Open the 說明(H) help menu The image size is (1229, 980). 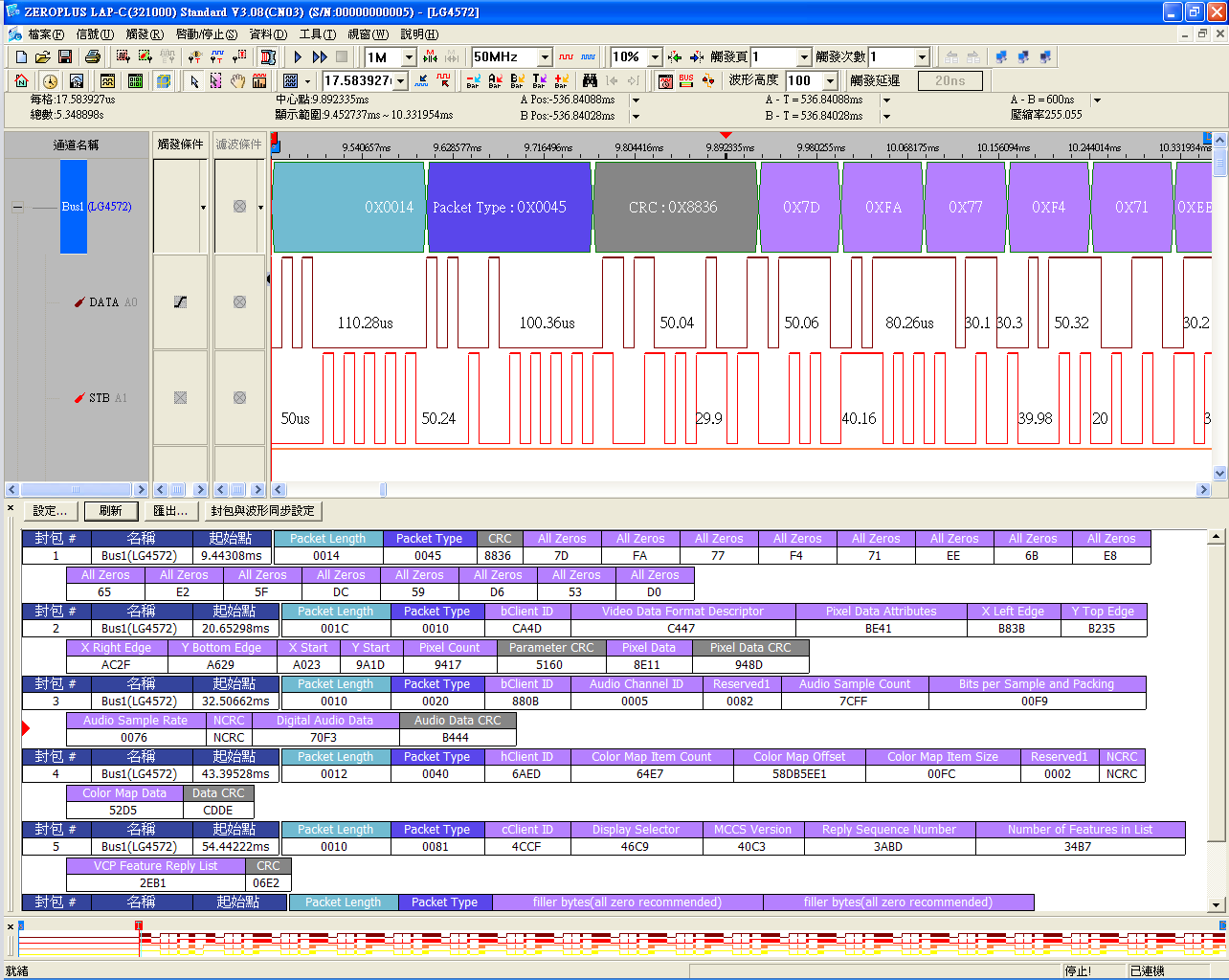coord(419,34)
